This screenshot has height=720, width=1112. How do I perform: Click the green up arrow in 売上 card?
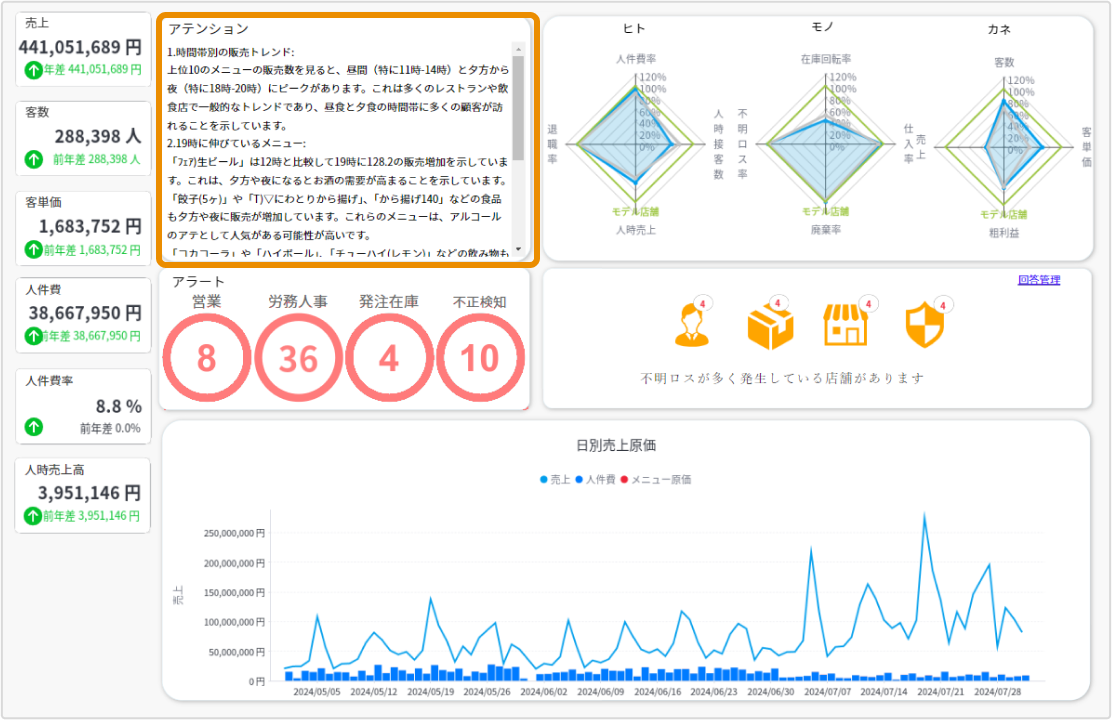tap(33, 70)
